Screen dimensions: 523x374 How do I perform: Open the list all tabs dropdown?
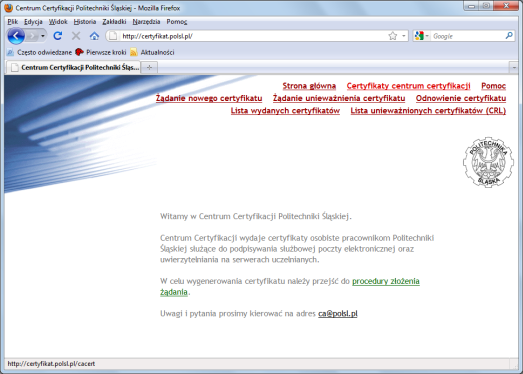pyautogui.click(x=514, y=68)
